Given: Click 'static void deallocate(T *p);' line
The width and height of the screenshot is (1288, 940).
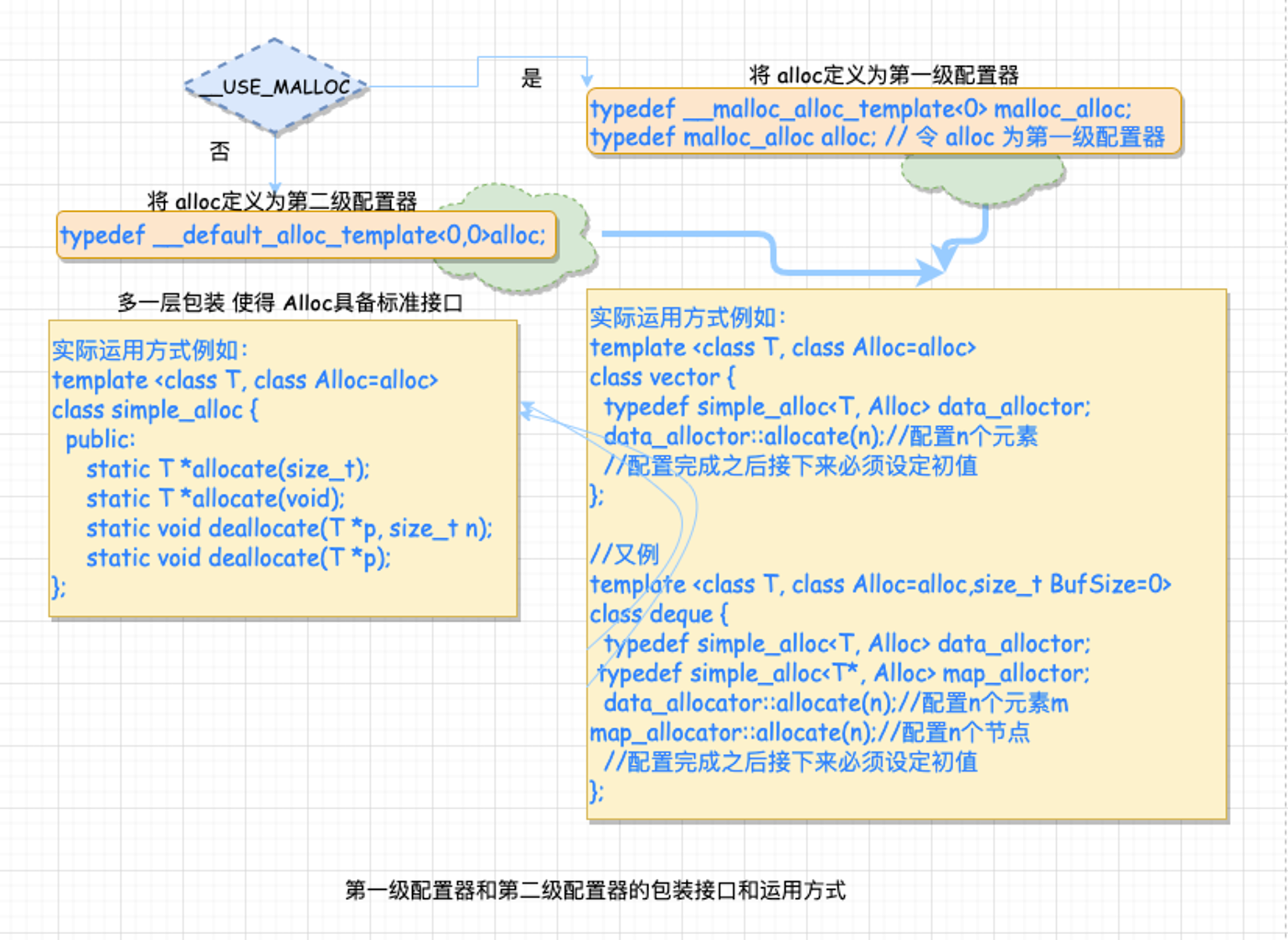Looking at the screenshot, I should coord(239,558).
